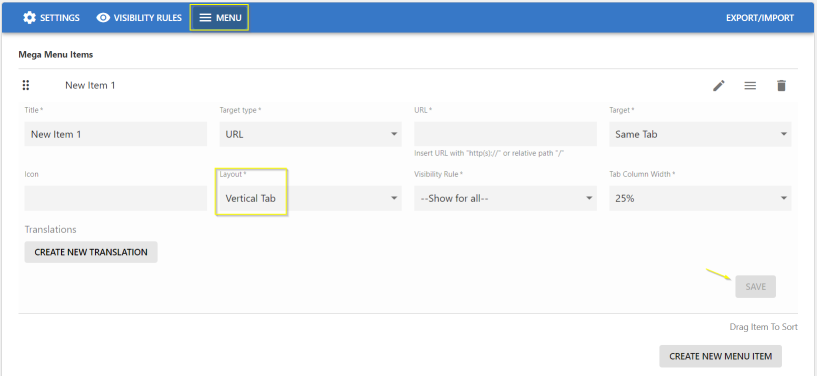Open the Target dropdown showing Same Tab
817x376 pixels.
(700, 134)
